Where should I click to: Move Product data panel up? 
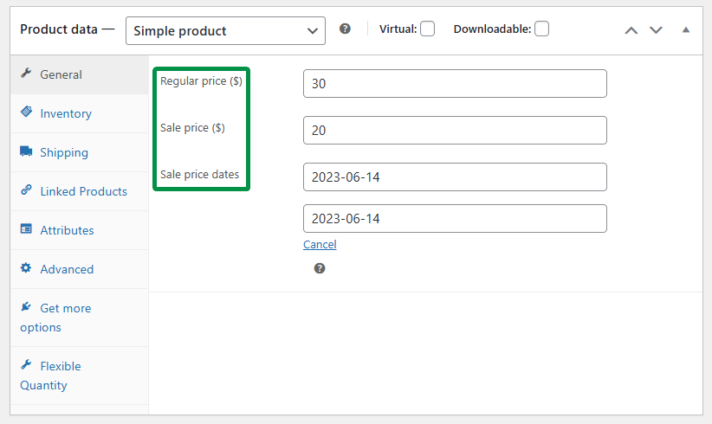click(x=631, y=30)
